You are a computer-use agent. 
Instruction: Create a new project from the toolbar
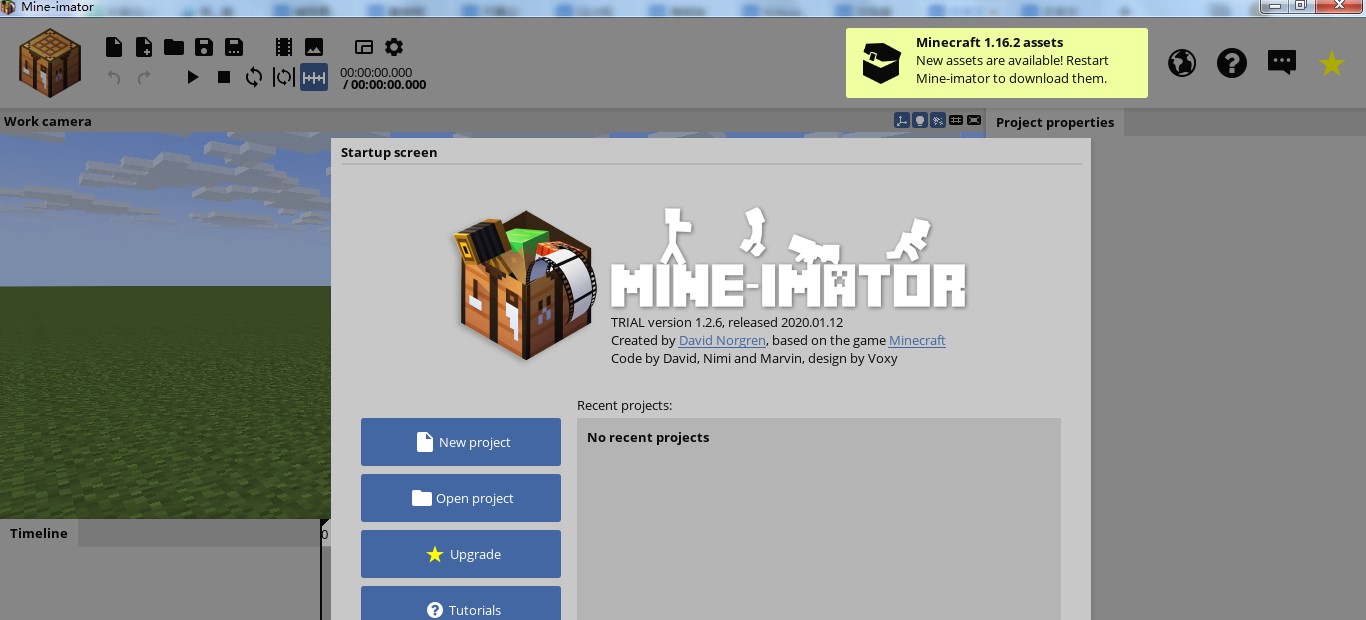tap(114, 47)
